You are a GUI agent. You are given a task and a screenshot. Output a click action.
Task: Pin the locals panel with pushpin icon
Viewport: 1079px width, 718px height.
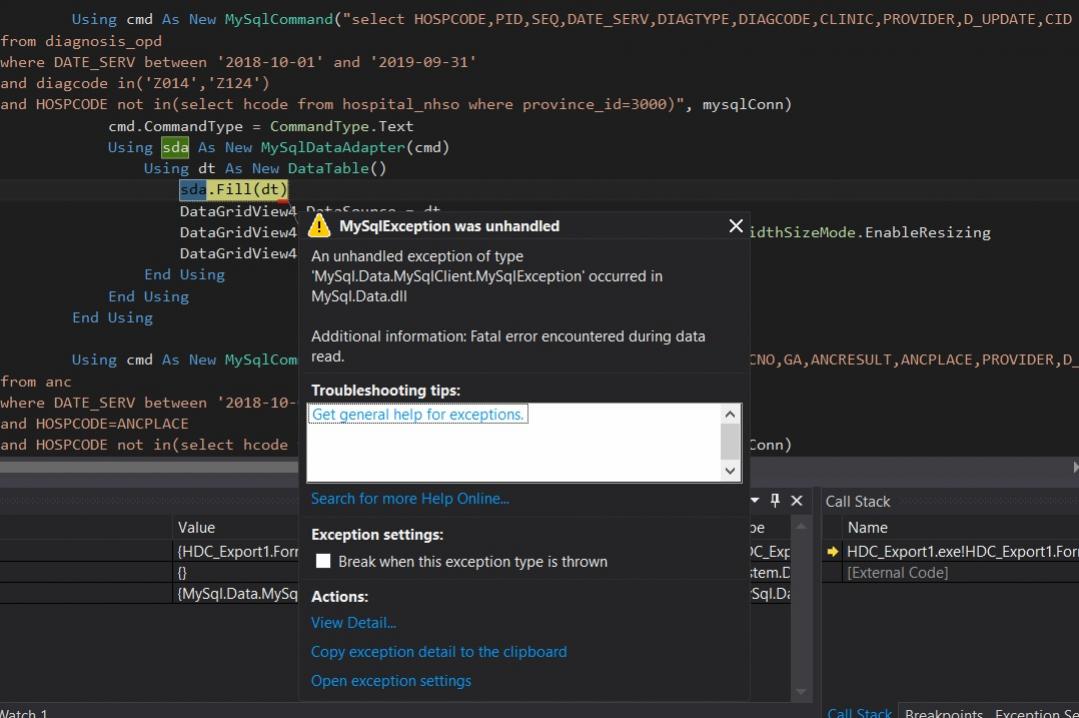tap(775, 501)
